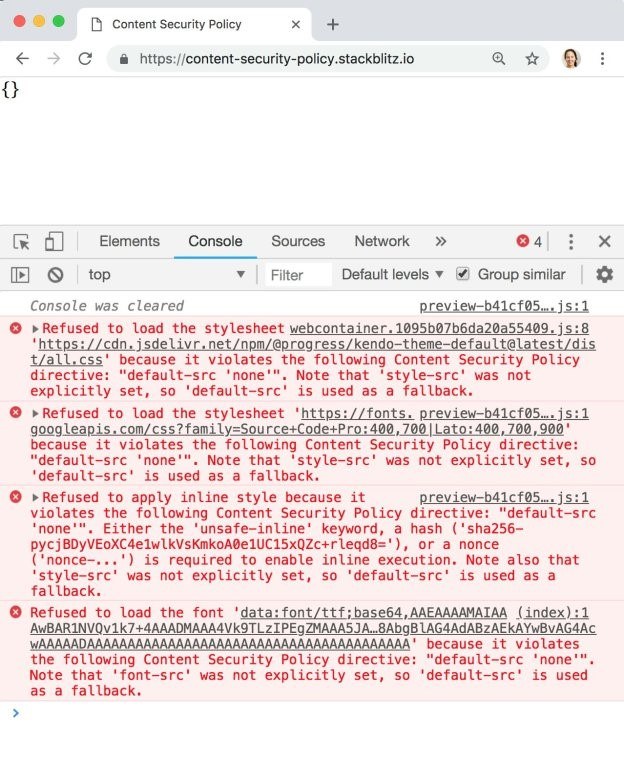Image resolution: width=624 pixels, height=759 pixels.
Task: Open the Default levels dropdown
Action: click(392, 274)
